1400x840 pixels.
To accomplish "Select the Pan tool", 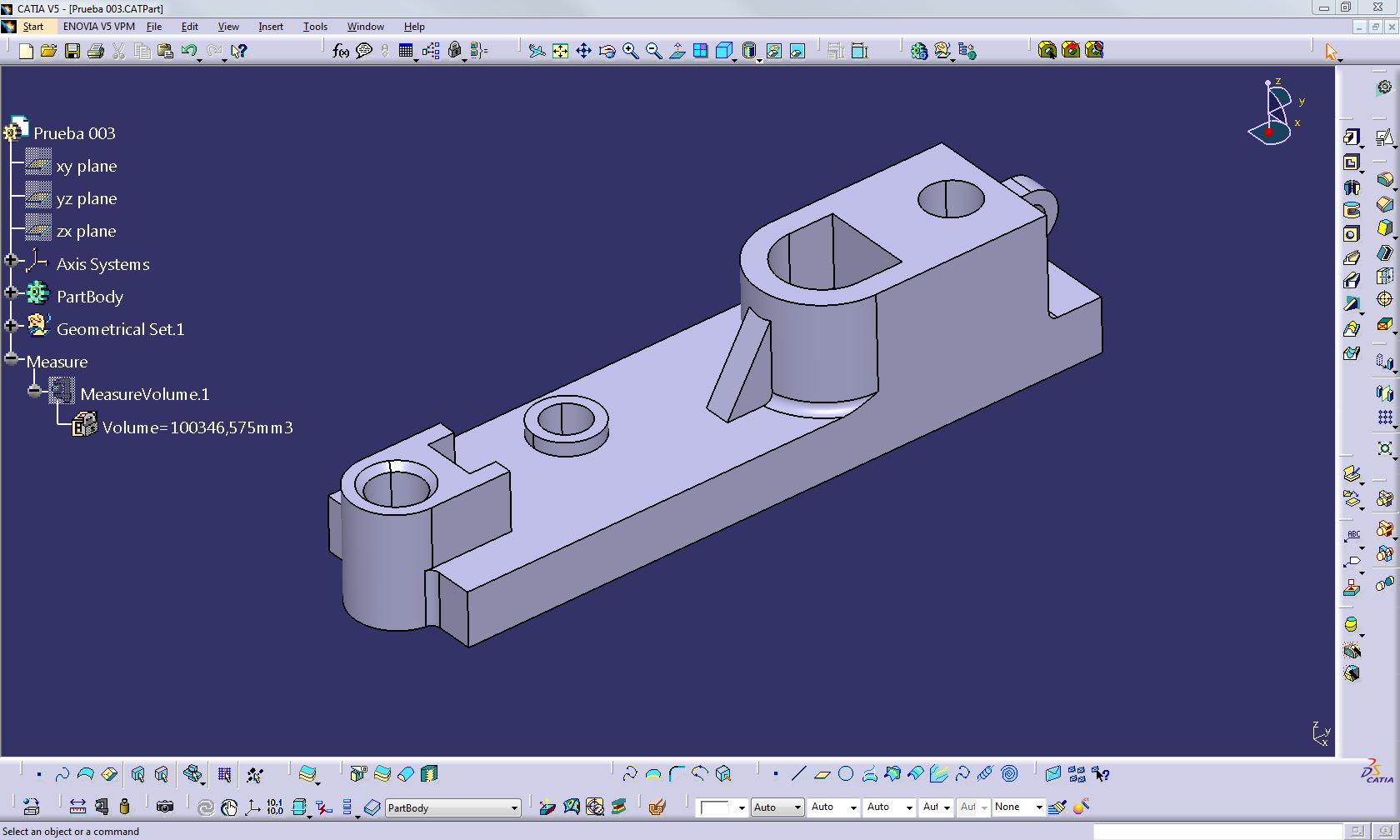I will coord(584,52).
